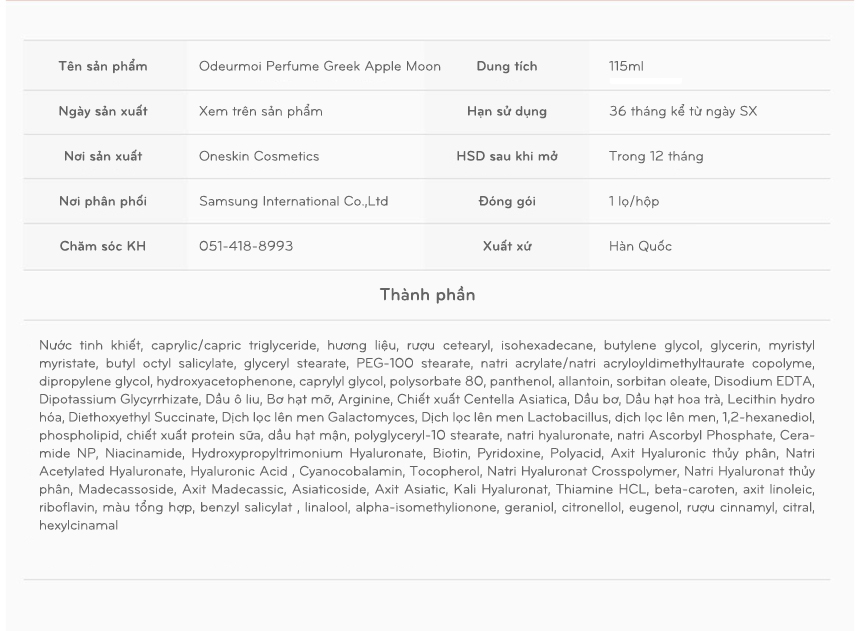This screenshot has width=860, height=631.
Task: Click the "Ngày sản xuất" label cell
Action: click(x=103, y=111)
